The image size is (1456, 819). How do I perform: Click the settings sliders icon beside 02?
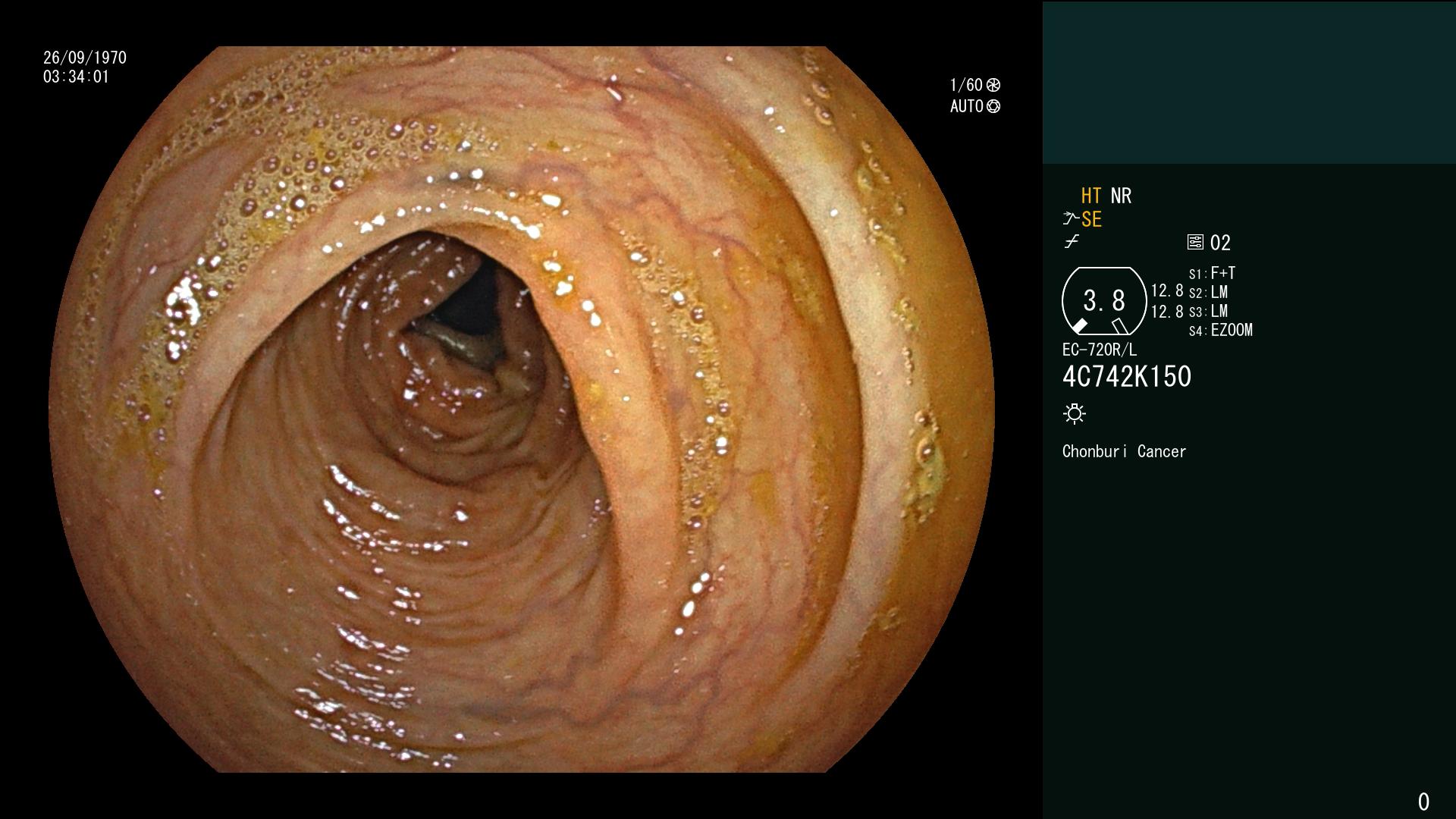click(1195, 243)
